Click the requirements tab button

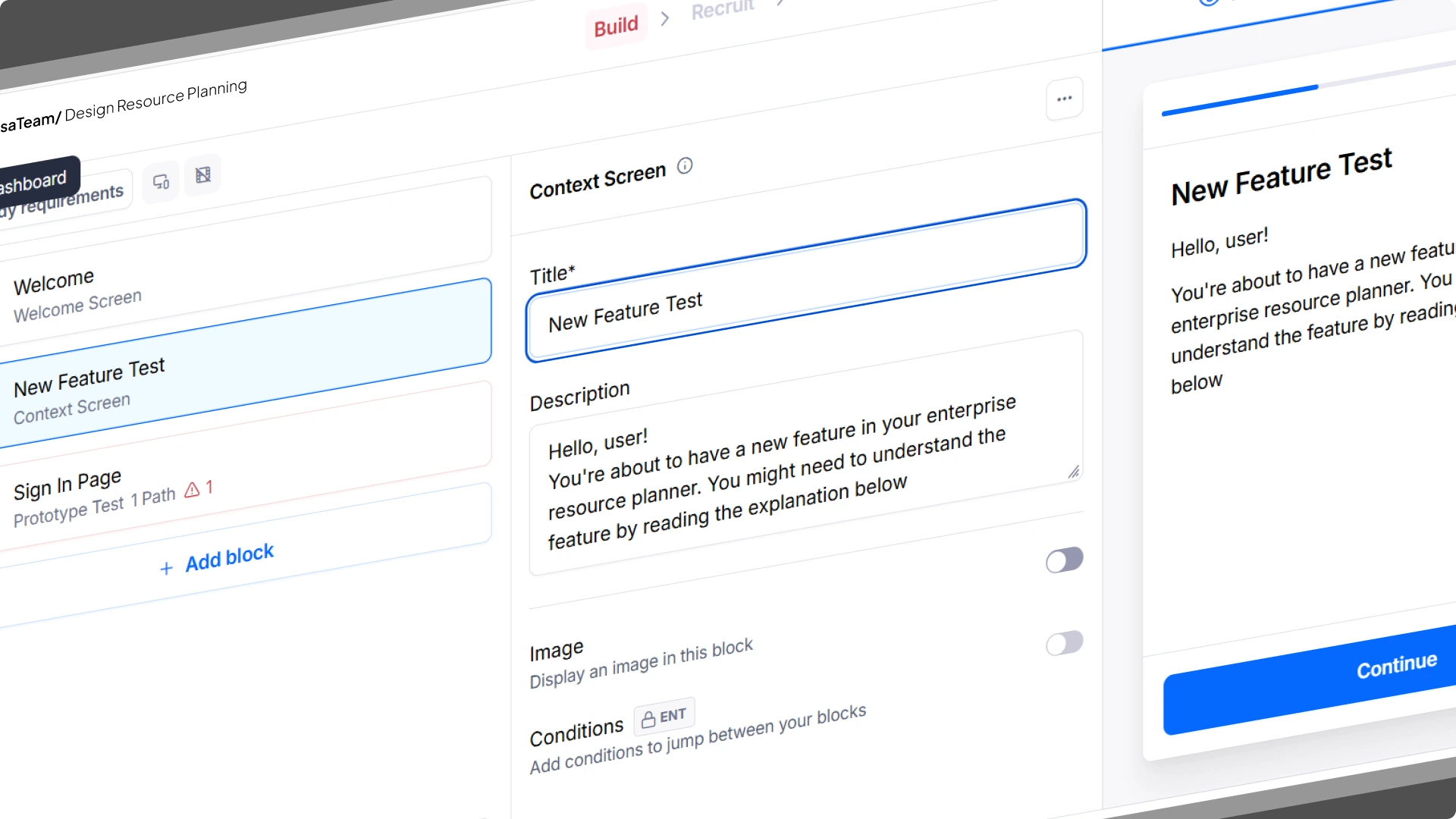pyautogui.click(x=64, y=201)
